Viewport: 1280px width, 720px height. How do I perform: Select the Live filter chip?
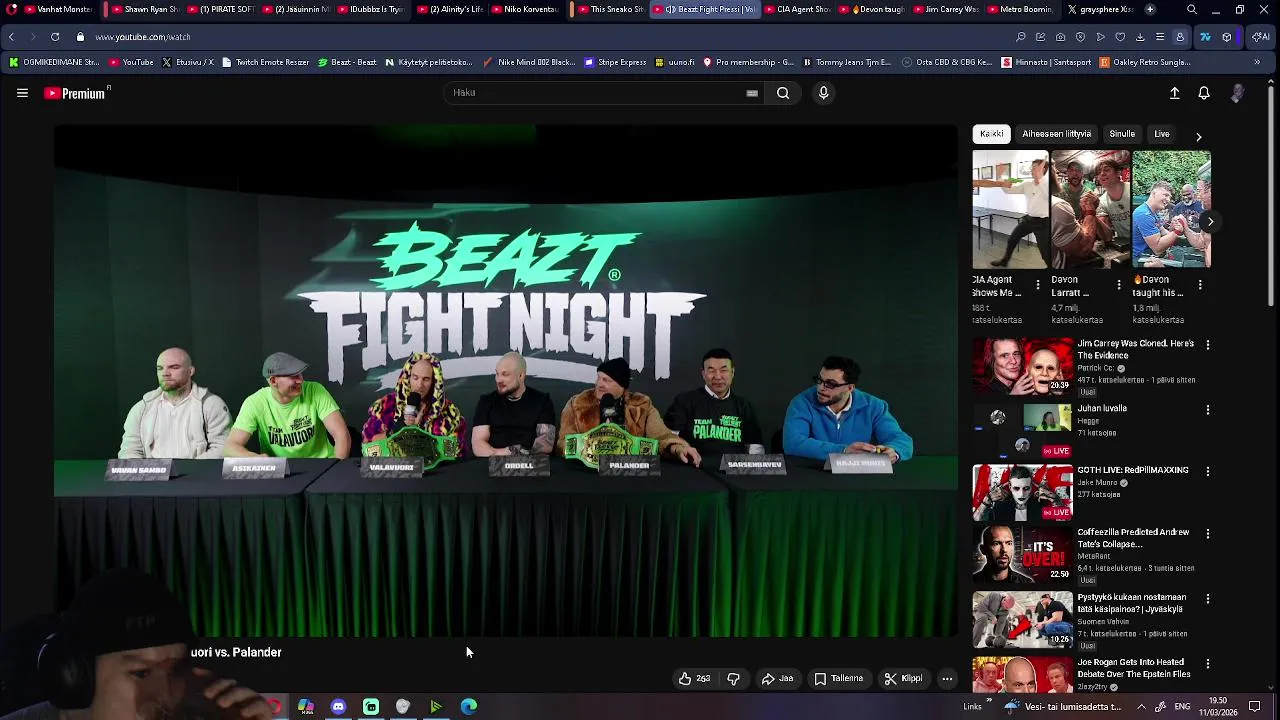click(x=1162, y=134)
